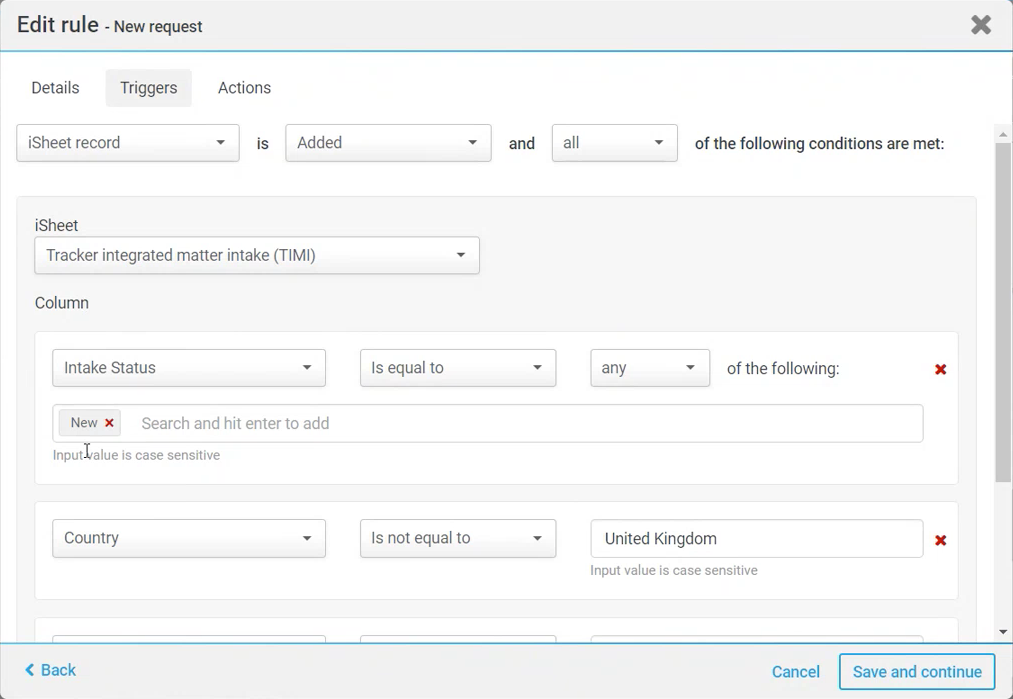Change the 'Is not equal to' operator

point(458,538)
